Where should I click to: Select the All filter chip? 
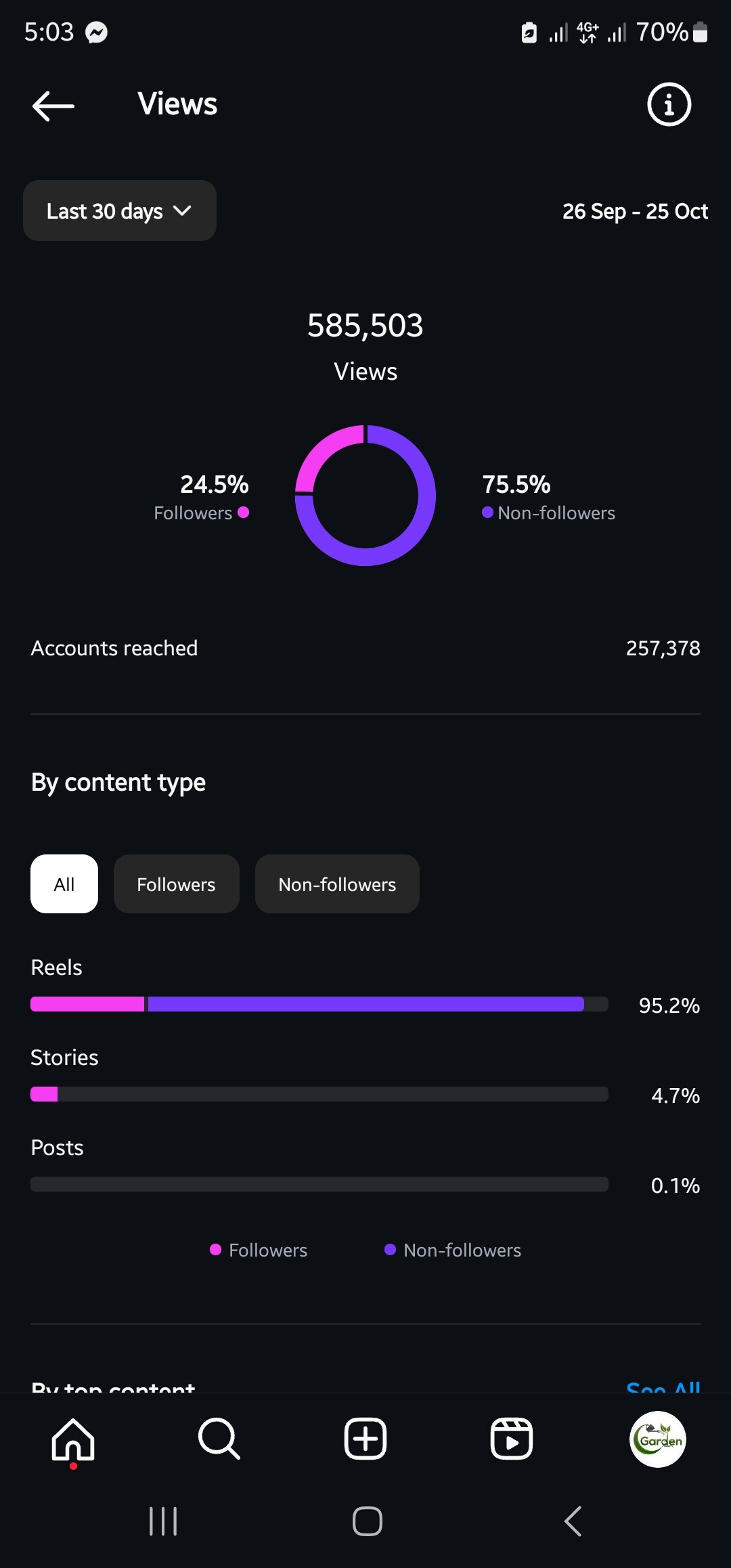[64, 884]
